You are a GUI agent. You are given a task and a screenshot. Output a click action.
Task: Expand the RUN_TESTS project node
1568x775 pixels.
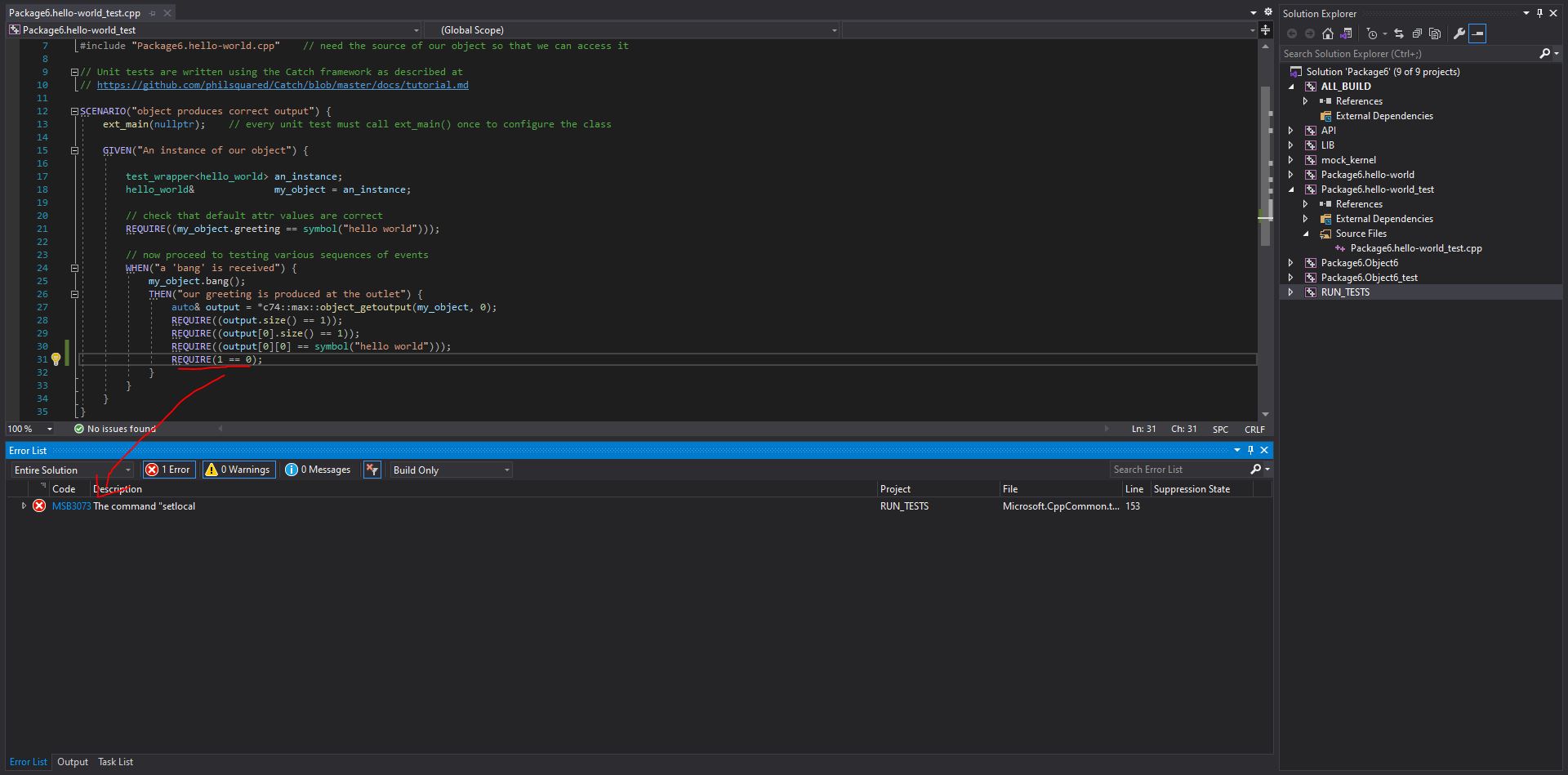tap(1291, 292)
